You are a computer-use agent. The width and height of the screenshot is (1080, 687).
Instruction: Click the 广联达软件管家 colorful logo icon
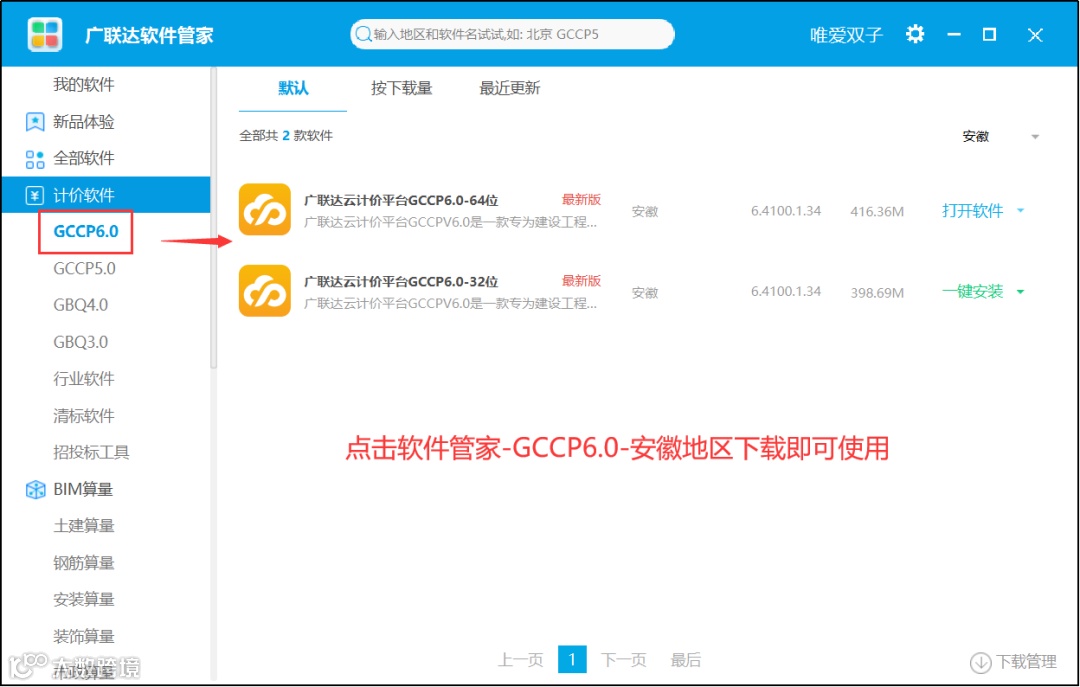45,34
